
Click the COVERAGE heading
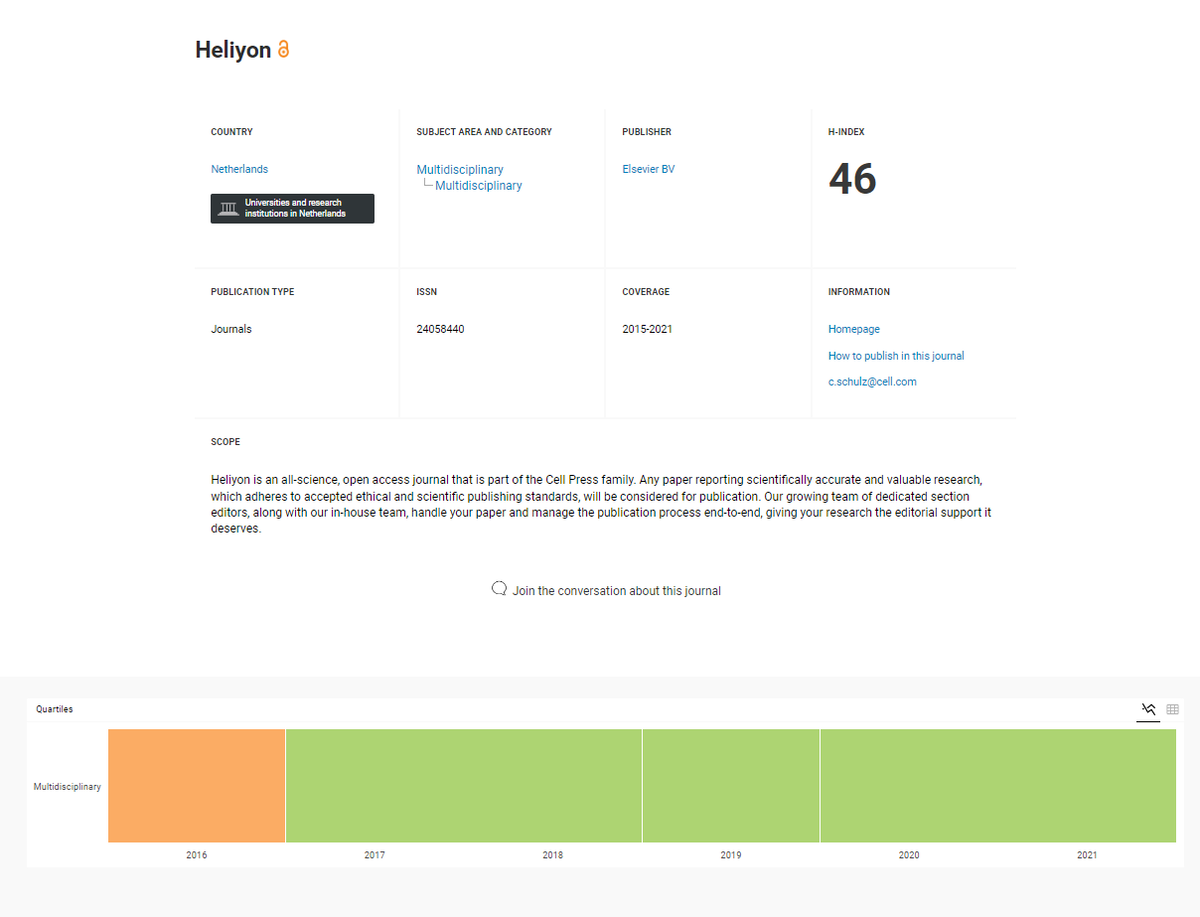click(x=646, y=292)
